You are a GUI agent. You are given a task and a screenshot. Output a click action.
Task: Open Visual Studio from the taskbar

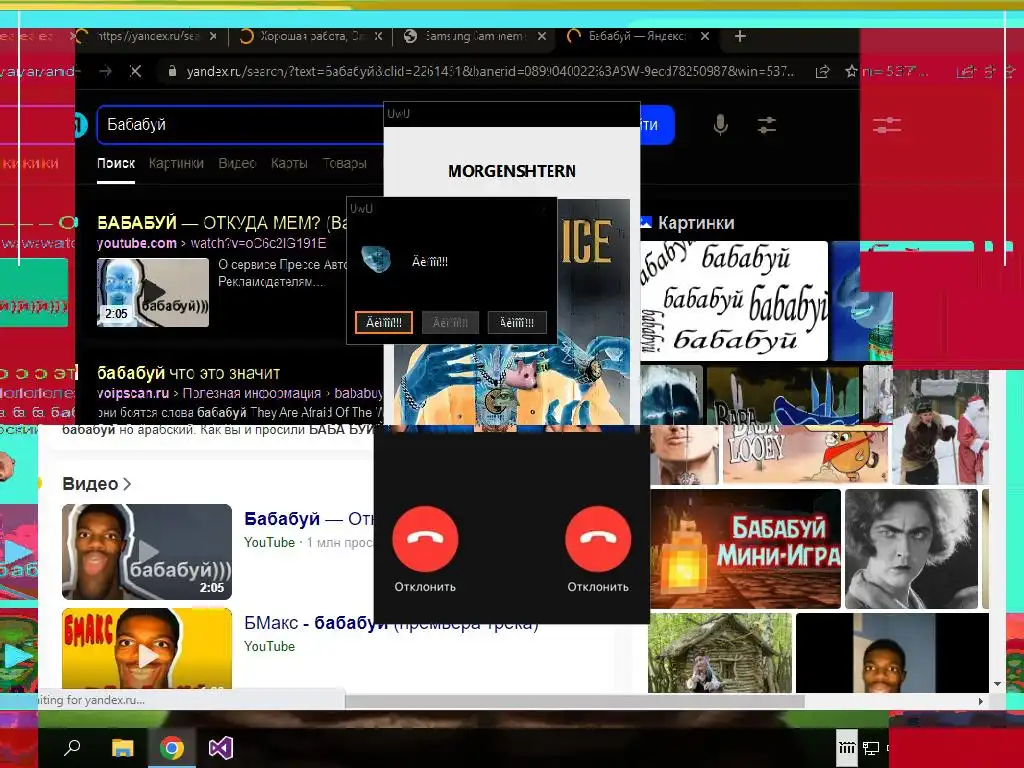click(x=221, y=747)
